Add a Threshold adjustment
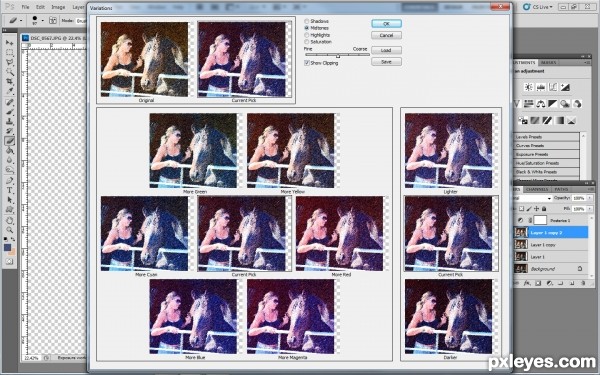This screenshot has height=375, width=600. (x=547, y=121)
